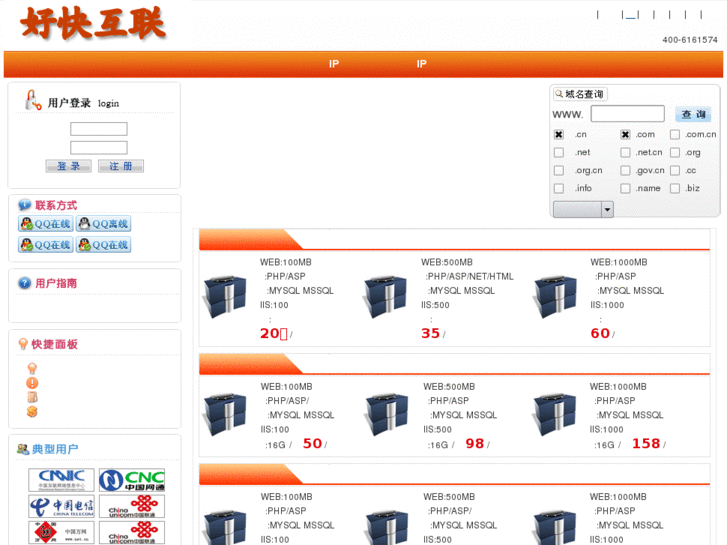Click the 登录 login button
The height and width of the screenshot is (545, 727).
(69, 166)
